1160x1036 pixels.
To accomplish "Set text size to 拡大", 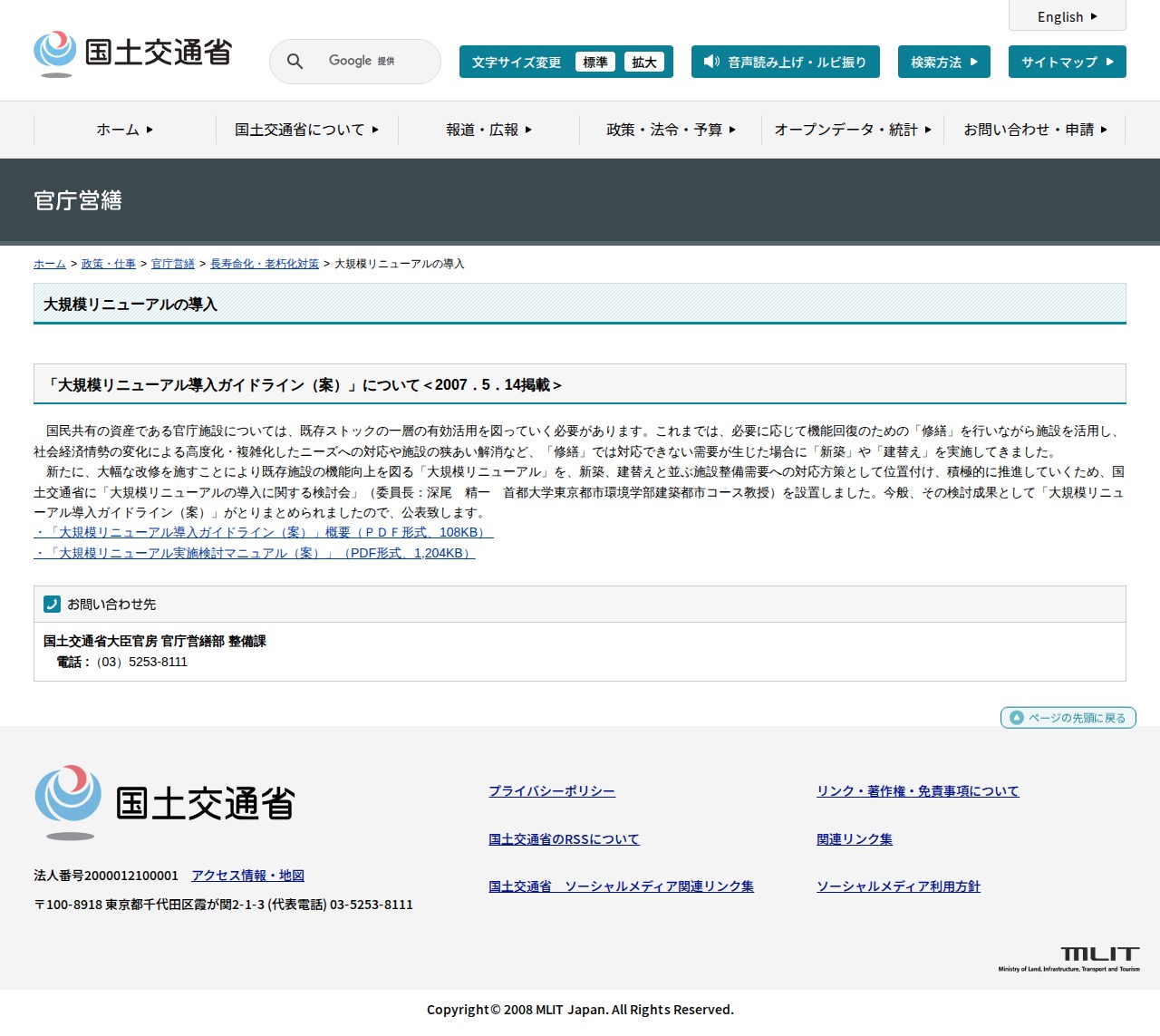I will pos(643,62).
